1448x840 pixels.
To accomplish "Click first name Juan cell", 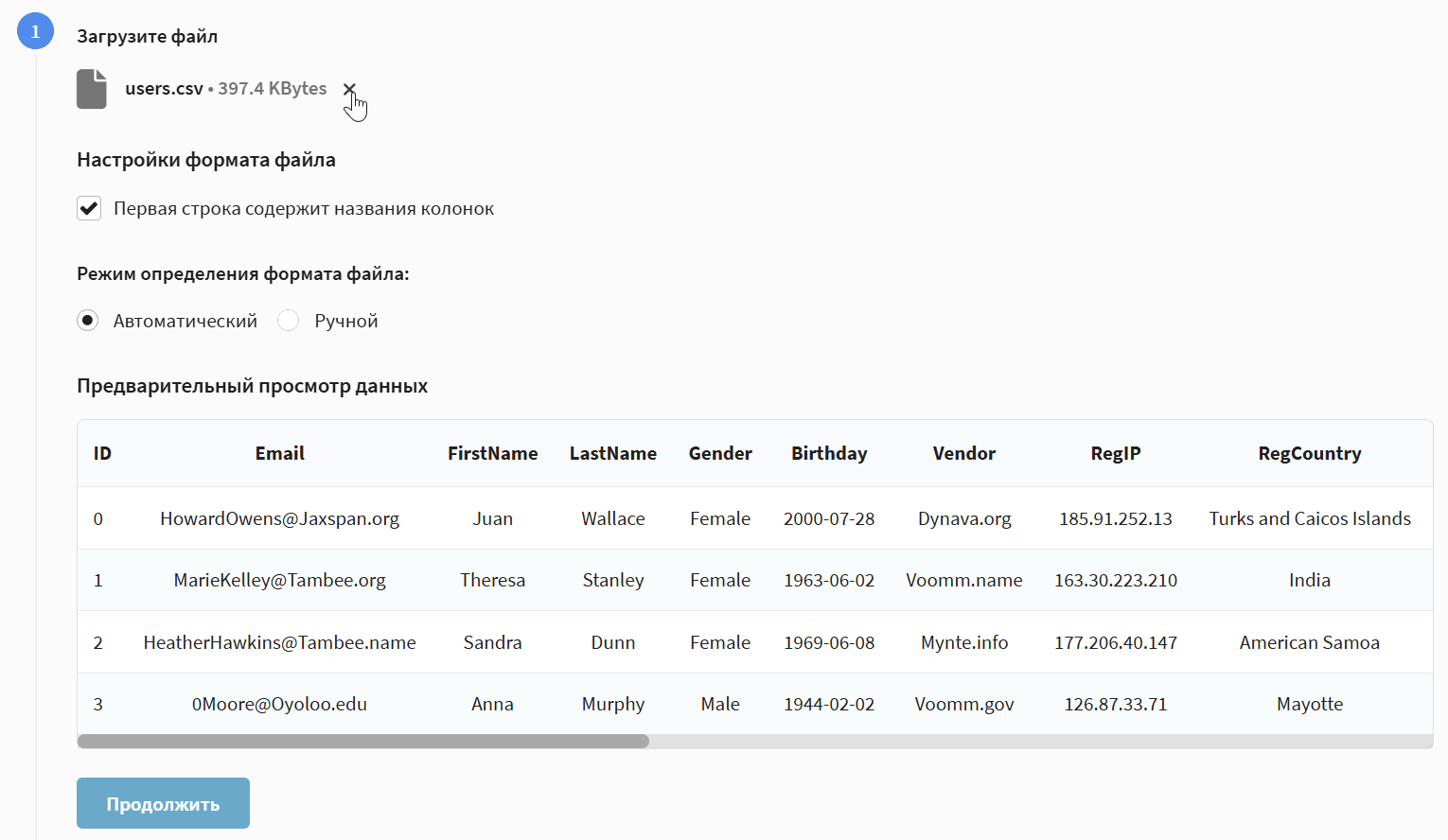I will [493, 518].
